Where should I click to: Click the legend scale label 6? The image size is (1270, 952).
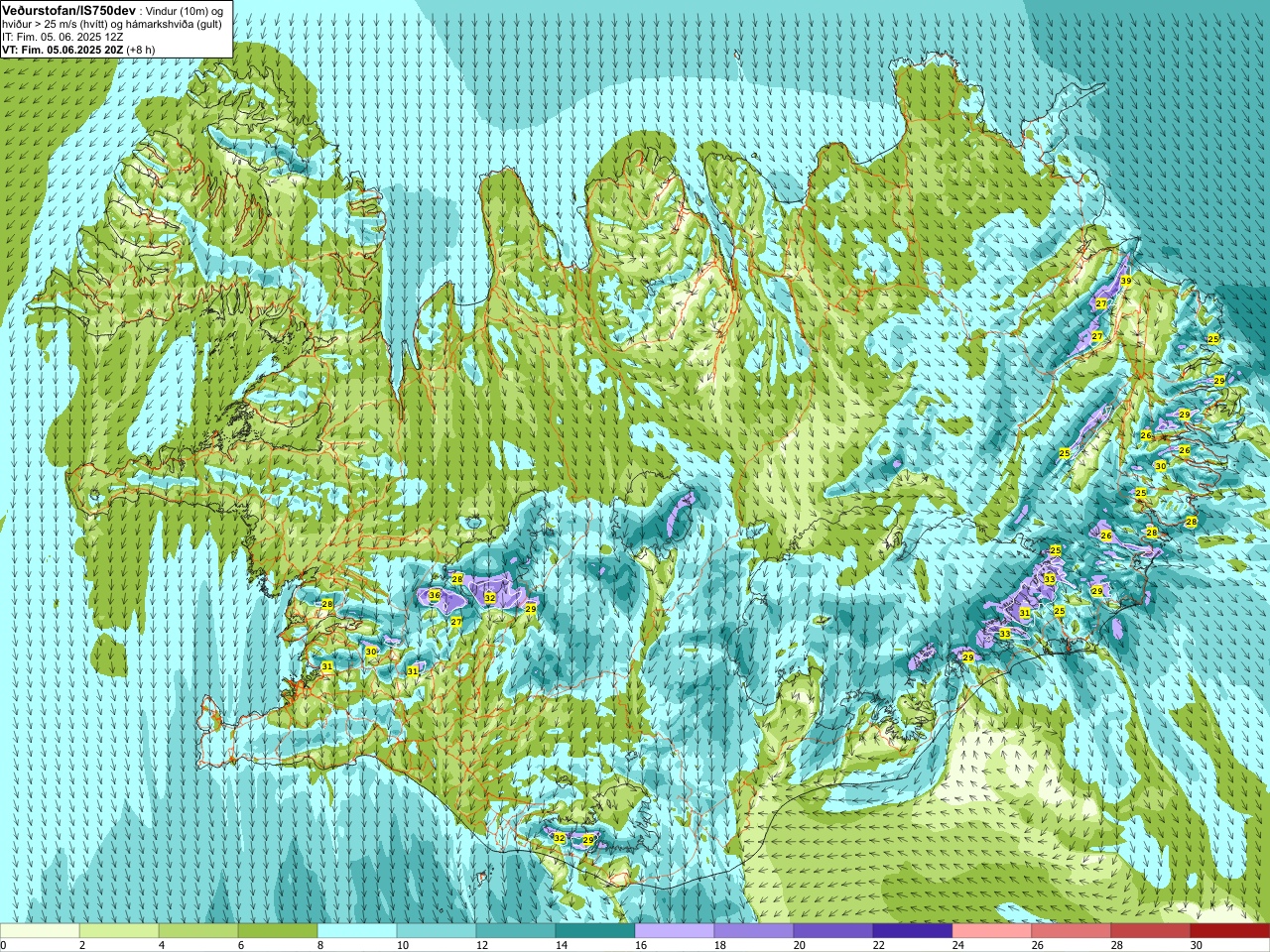click(x=241, y=946)
